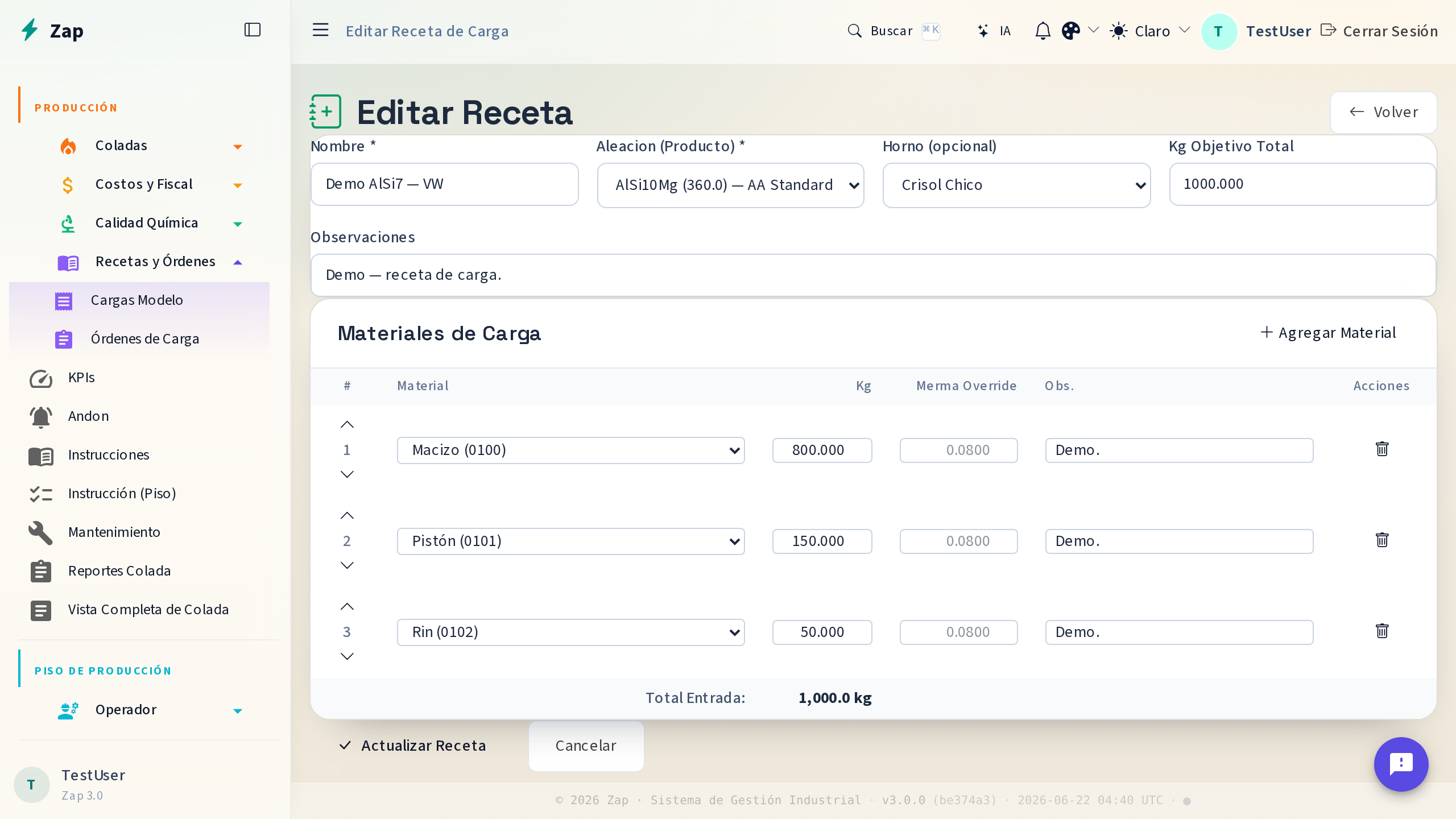Viewport: 1456px width, 819px height.
Task: Open the chat feedback bubble
Action: [1401, 764]
